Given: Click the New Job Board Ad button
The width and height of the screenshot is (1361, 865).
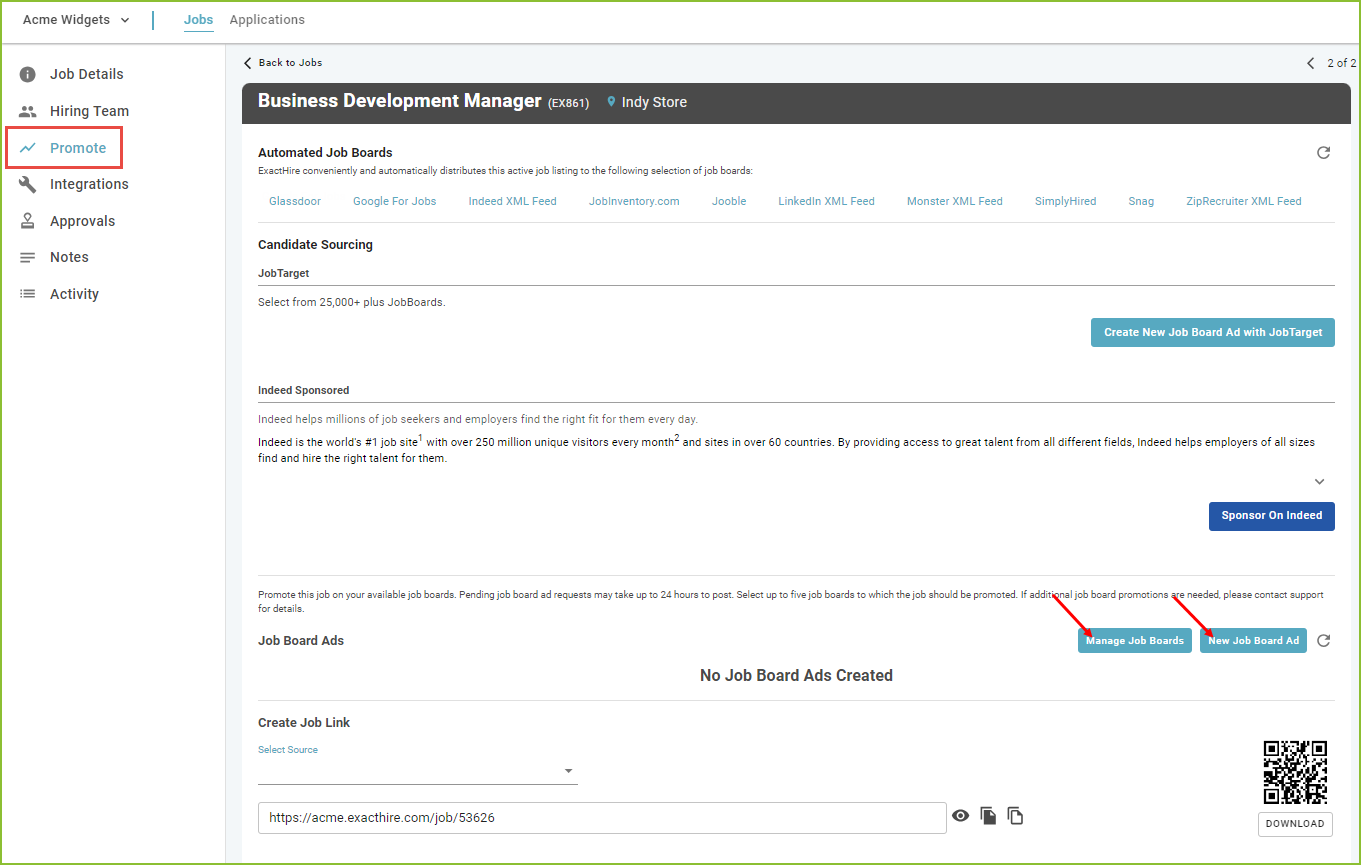Looking at the screenshot, I should [x=1253, y=640].
